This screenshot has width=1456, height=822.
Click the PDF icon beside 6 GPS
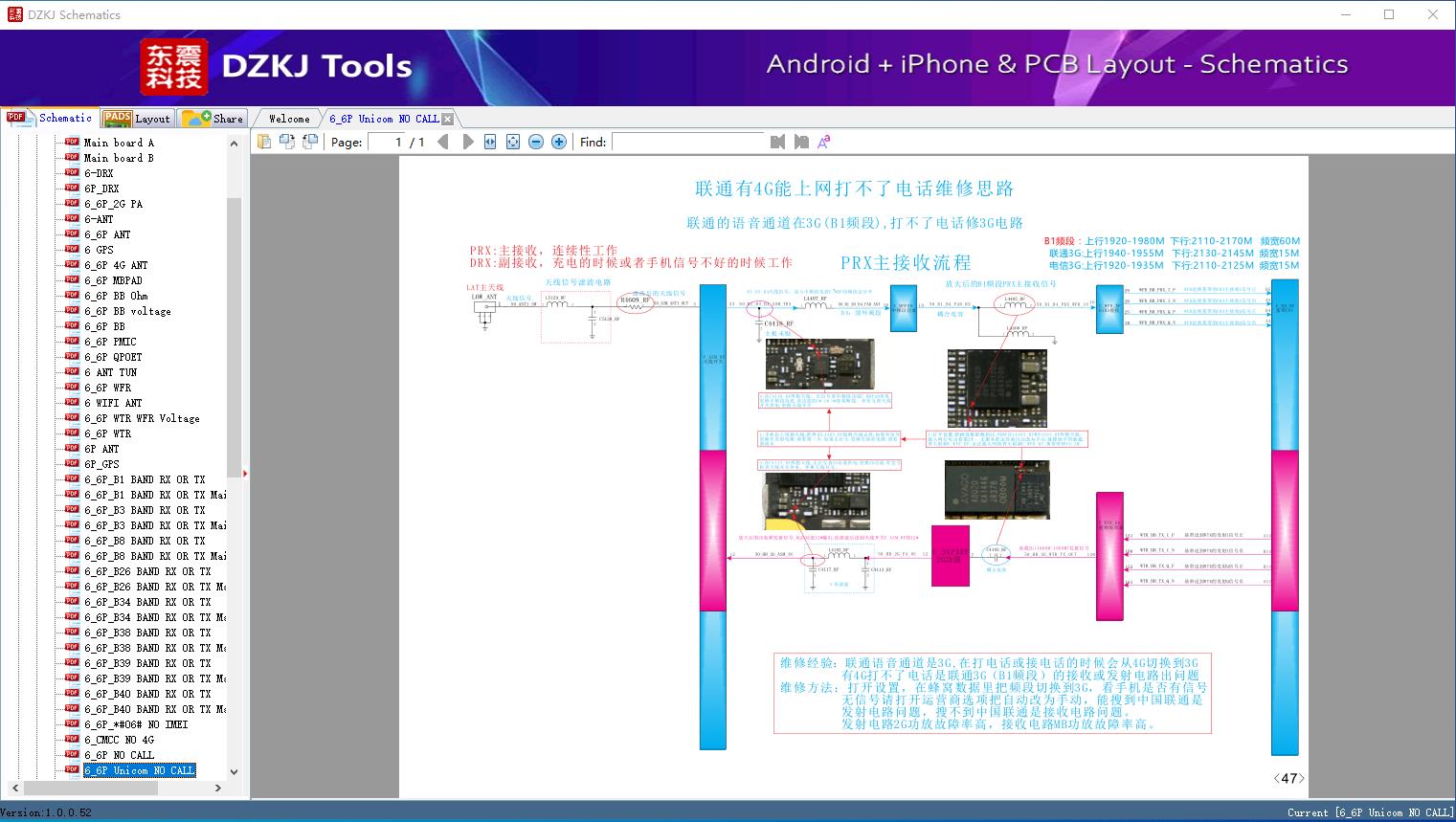pos(72,249)
